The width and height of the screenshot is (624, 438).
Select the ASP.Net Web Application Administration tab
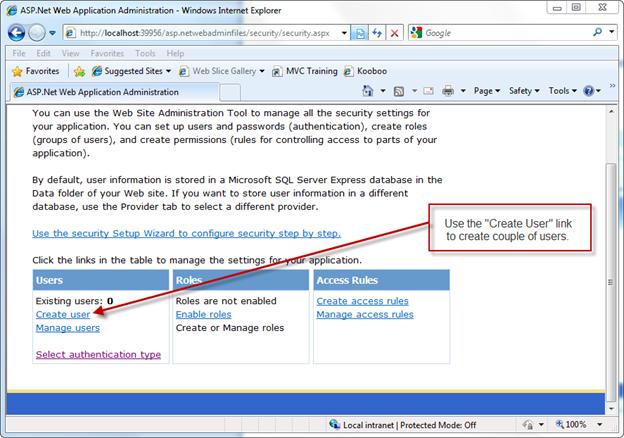tap(114, 92)
